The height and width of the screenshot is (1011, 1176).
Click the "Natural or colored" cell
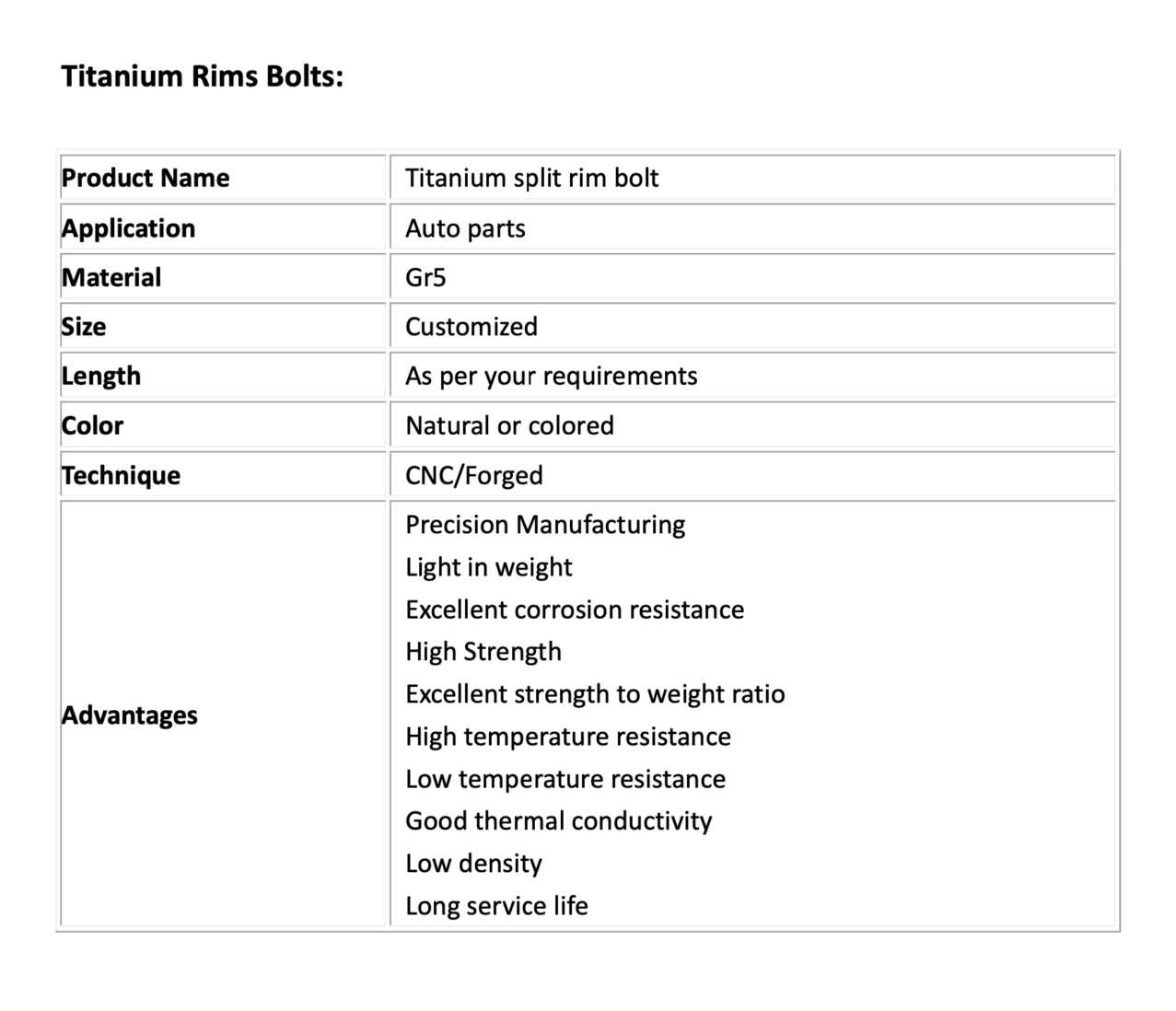pyautogui.click(x=509, y=425)
